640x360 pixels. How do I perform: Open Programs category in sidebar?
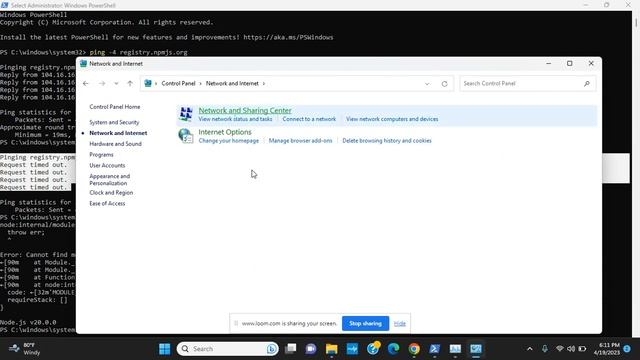coord(101,155)
